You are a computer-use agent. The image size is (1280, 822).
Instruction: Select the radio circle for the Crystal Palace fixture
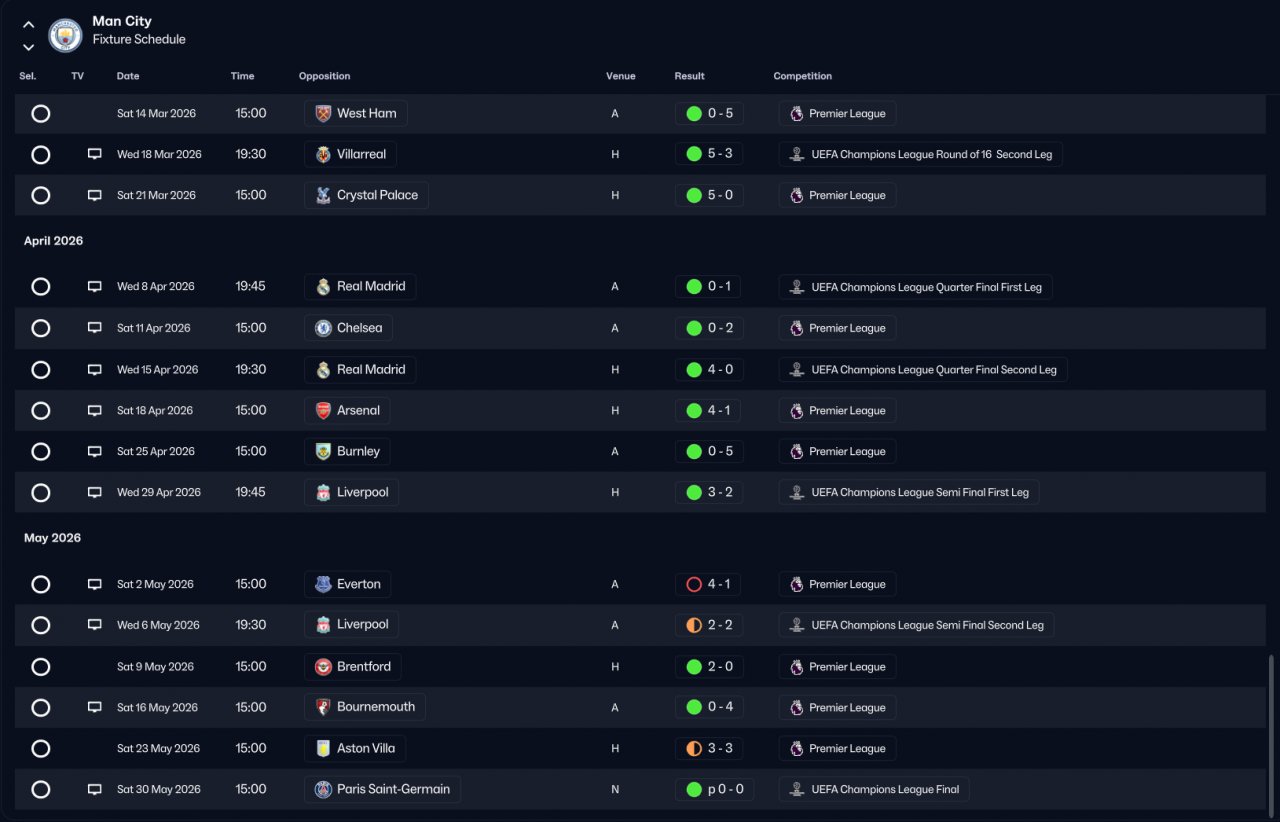(x=41, y=195)
